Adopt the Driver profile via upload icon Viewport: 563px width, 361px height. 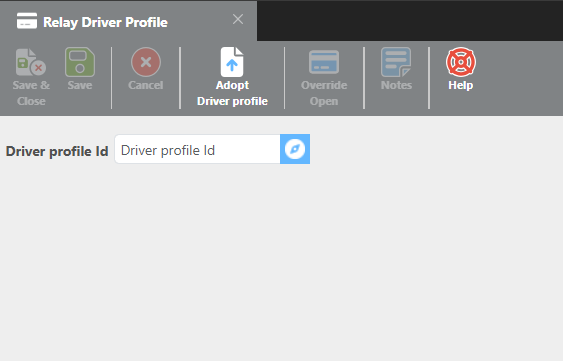click(232, 62)
